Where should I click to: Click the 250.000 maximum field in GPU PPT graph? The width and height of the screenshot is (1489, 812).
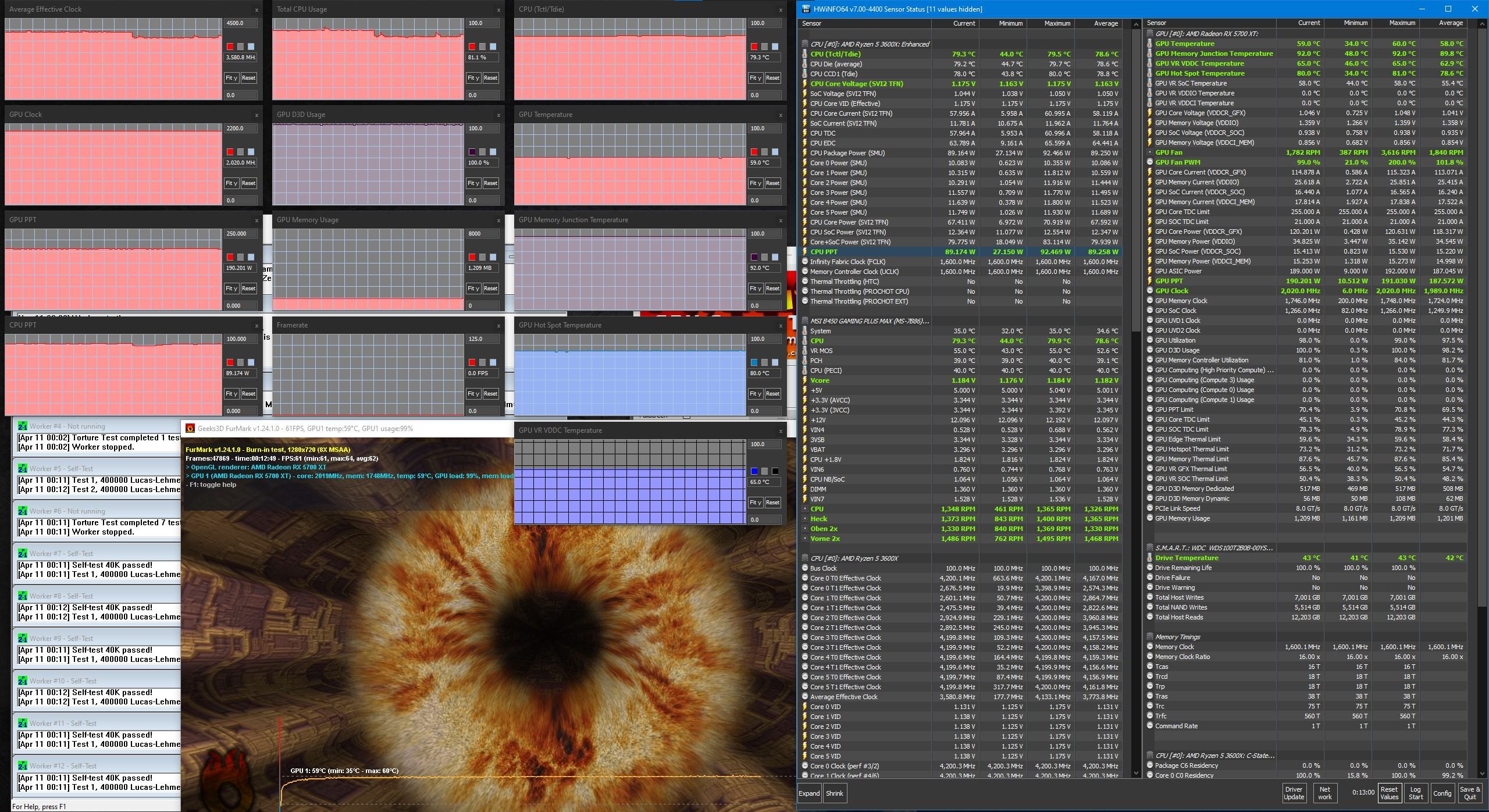[241, 234]
